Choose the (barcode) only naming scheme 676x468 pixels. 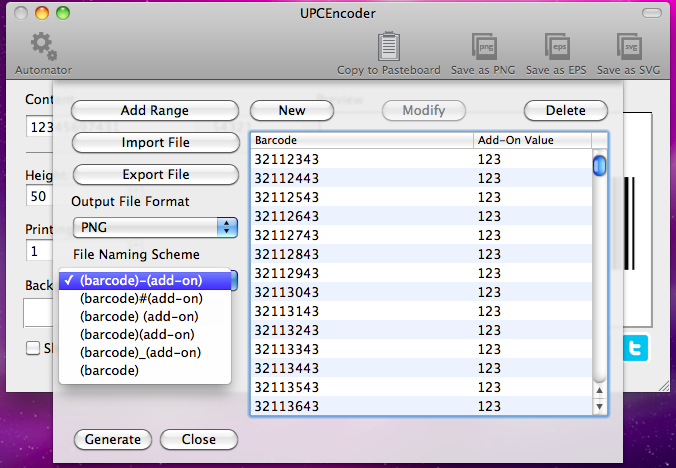(x=145, y=371)
